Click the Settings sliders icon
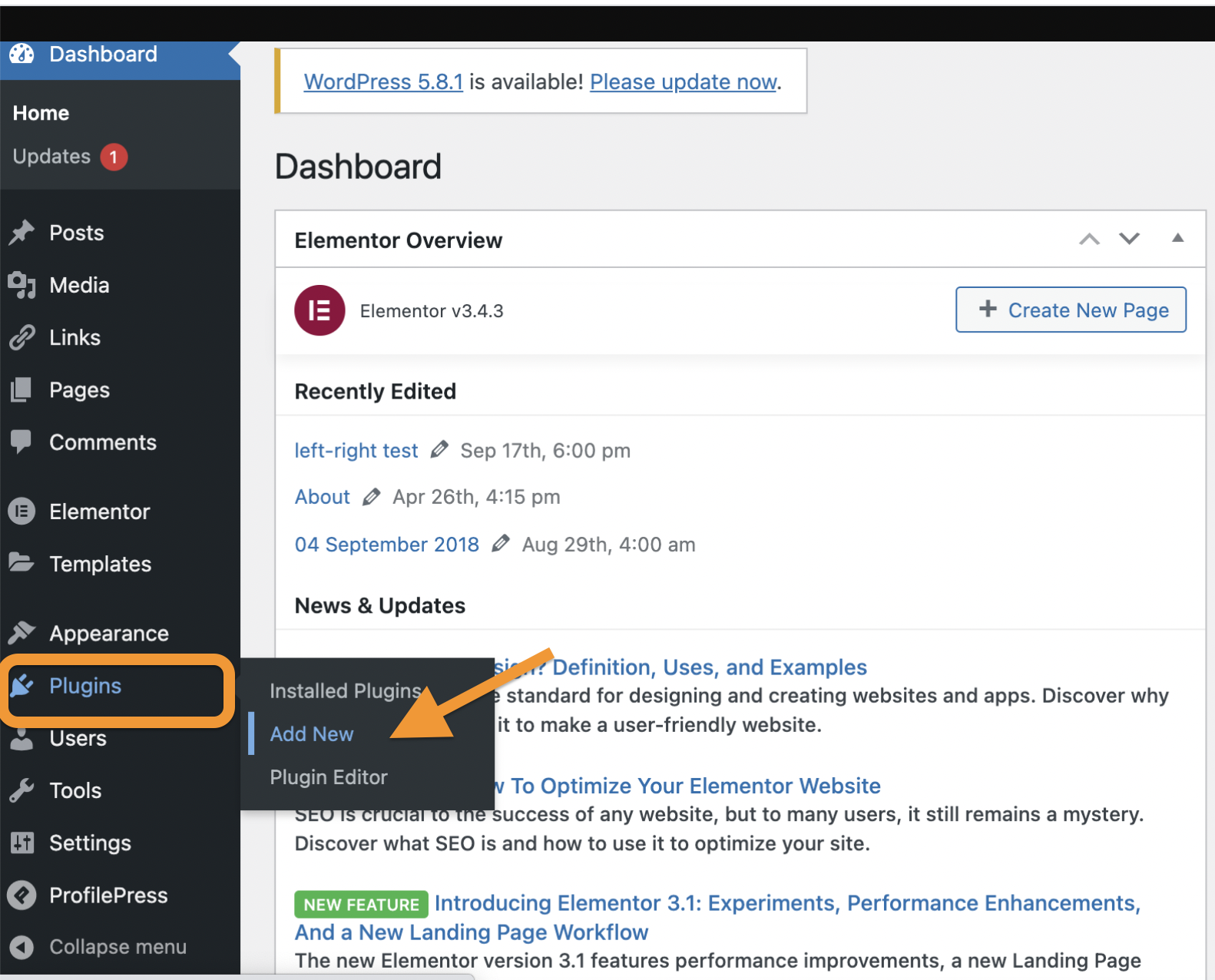The width and height of the screenshot is (1215, 980). pyautogui.click(x=22, y=843)
